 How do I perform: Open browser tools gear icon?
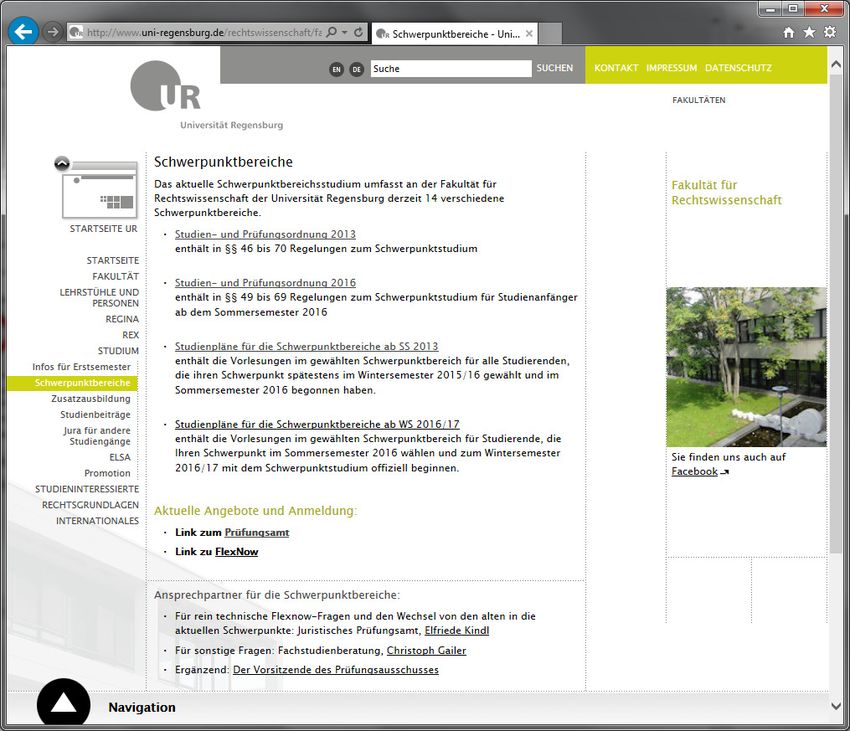(x=829, y=33)
